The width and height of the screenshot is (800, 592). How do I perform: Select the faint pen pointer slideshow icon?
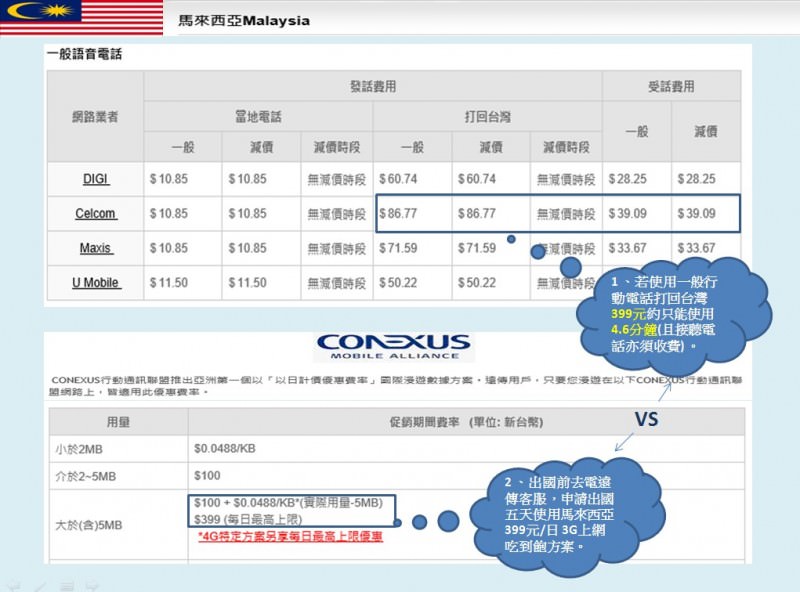click(x=41, y=586)
